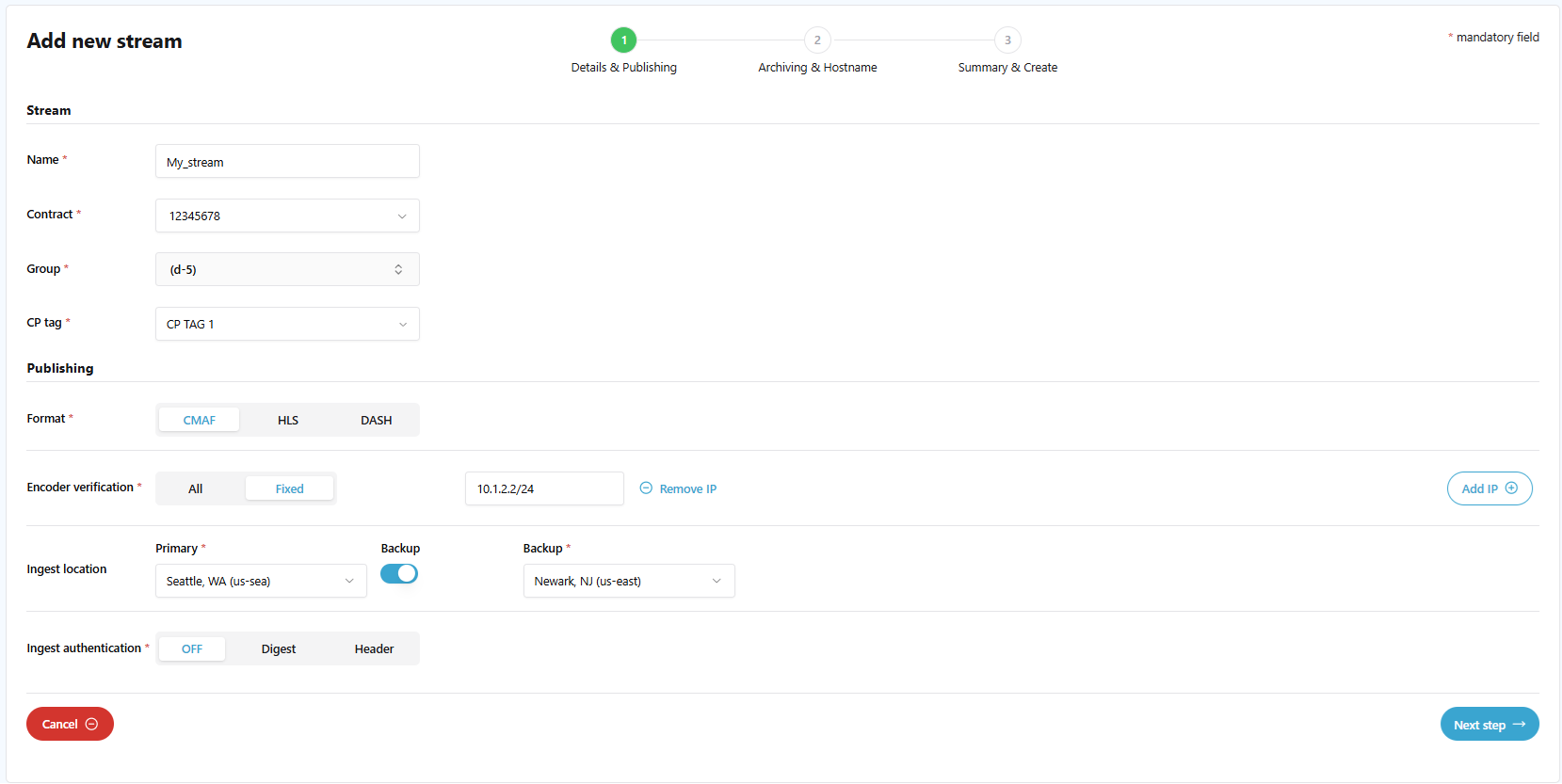The height and width of the screenshot is (784, 1562).
Task: Open Primary ingest location dropdown
Action: 261,581
